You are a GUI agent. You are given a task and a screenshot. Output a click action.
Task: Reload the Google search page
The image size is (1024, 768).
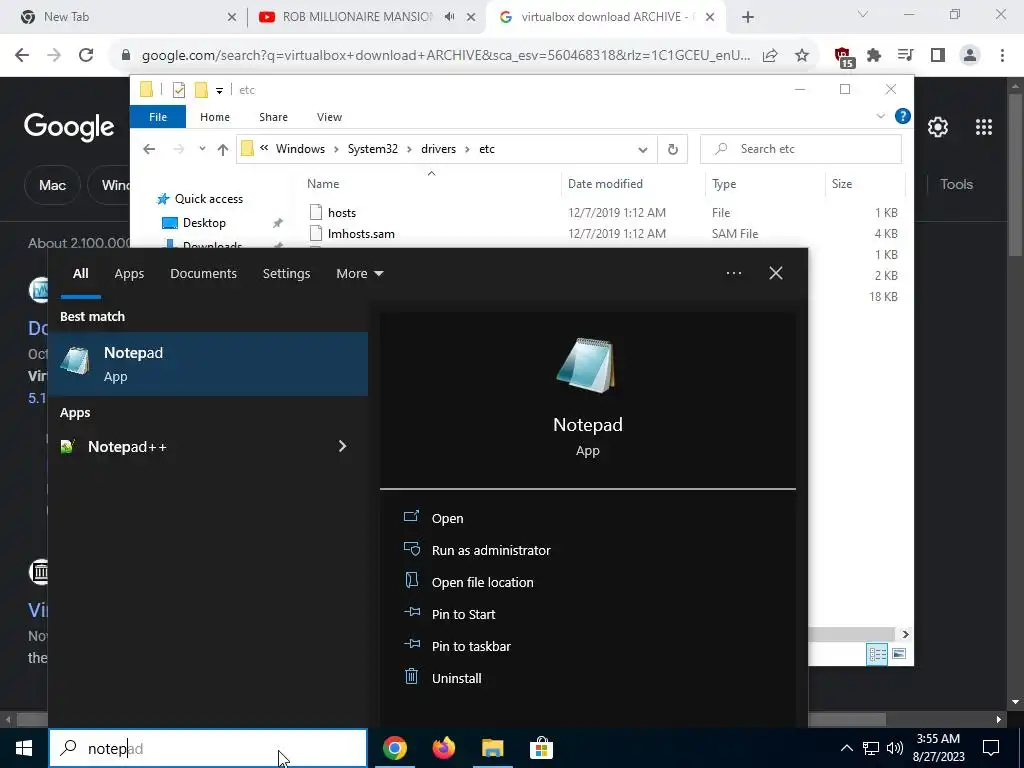[x=86, y=56]
